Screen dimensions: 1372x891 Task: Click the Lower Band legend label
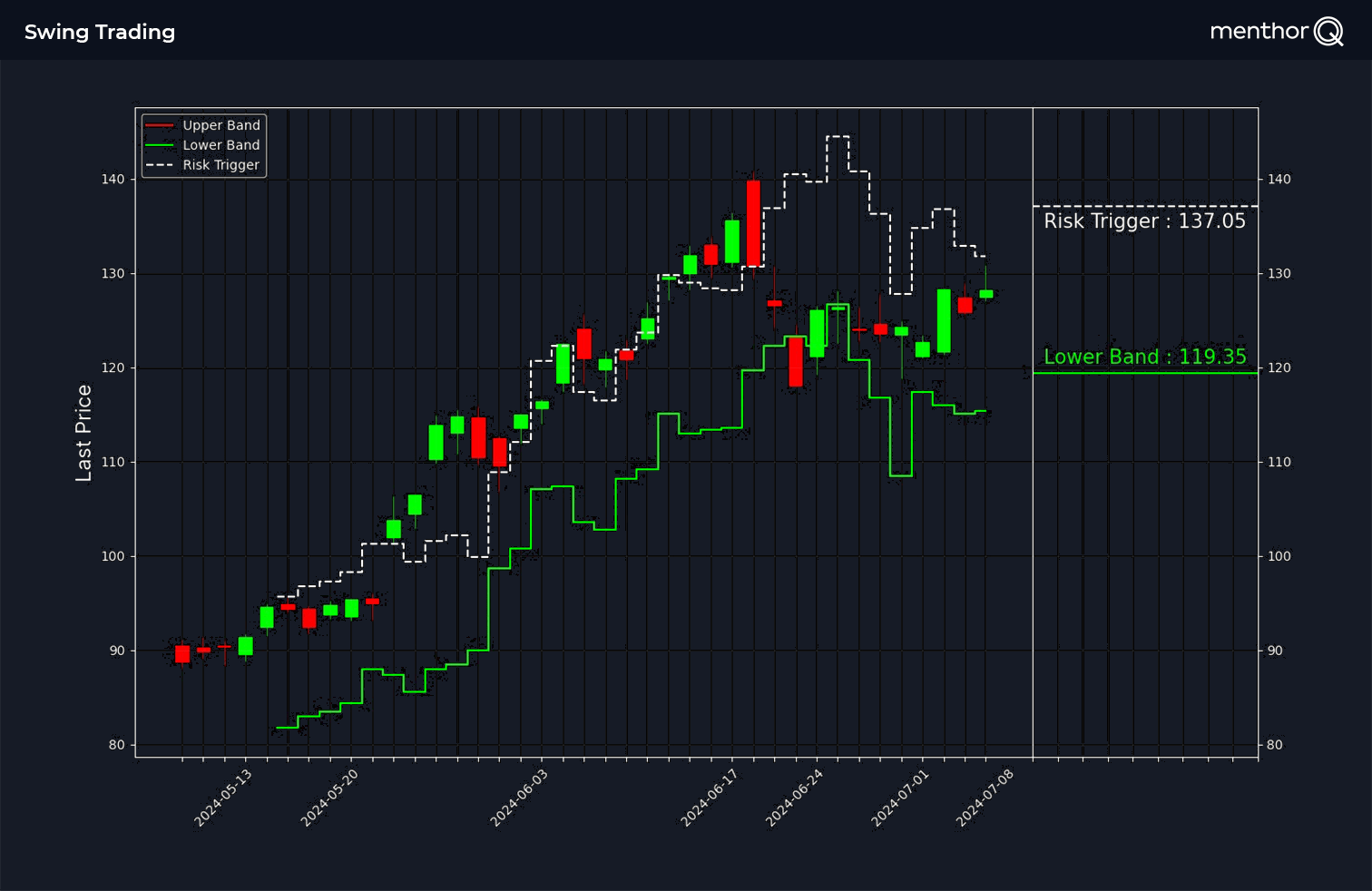coord(221,145)
